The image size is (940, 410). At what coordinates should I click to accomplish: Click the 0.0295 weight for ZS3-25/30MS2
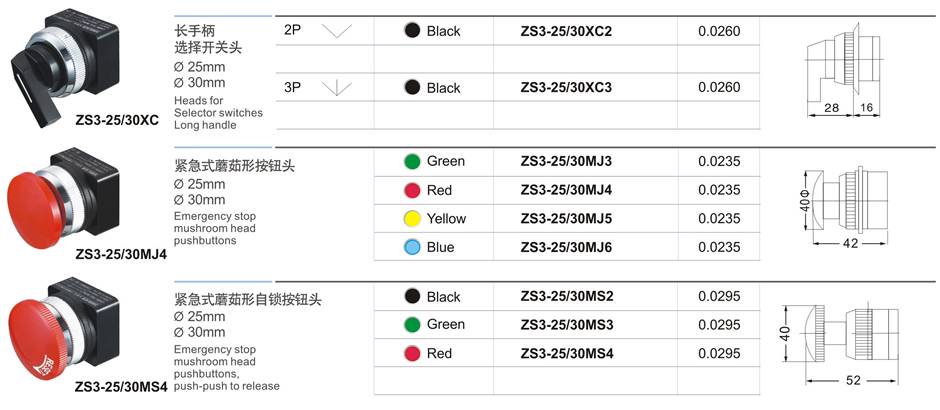click(x=719, y=297)
